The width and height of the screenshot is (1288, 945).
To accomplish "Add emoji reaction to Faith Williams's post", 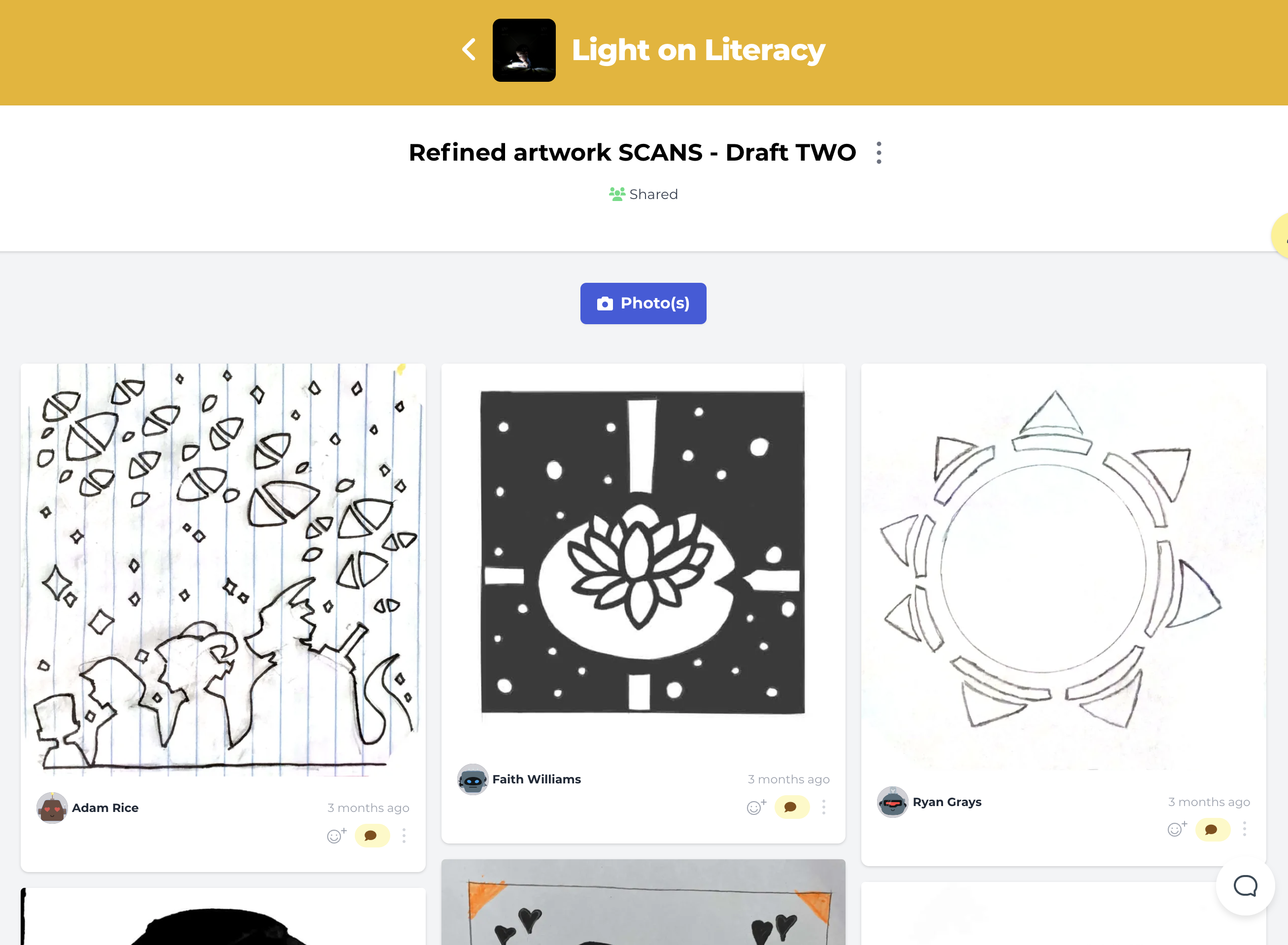I will (x=756, y=807).
